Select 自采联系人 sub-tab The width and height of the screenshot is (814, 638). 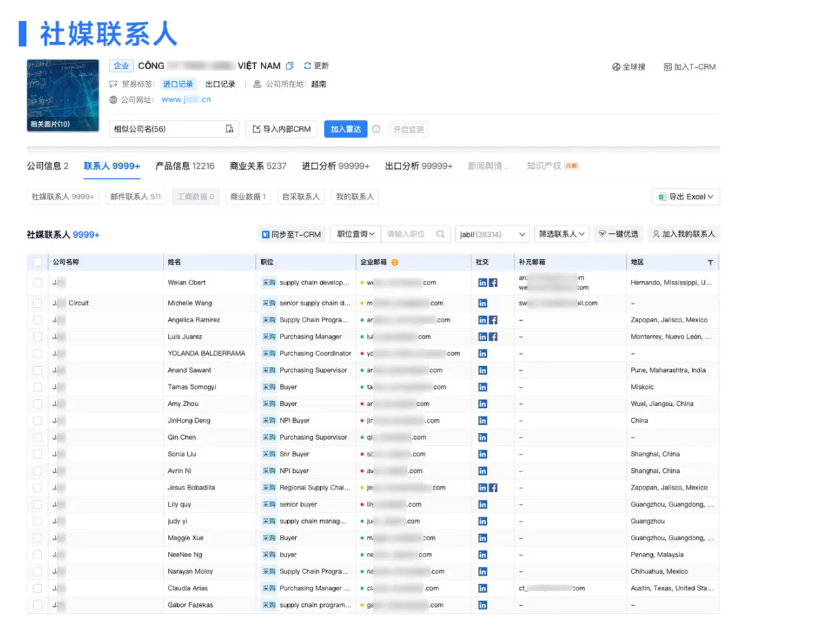301,197
